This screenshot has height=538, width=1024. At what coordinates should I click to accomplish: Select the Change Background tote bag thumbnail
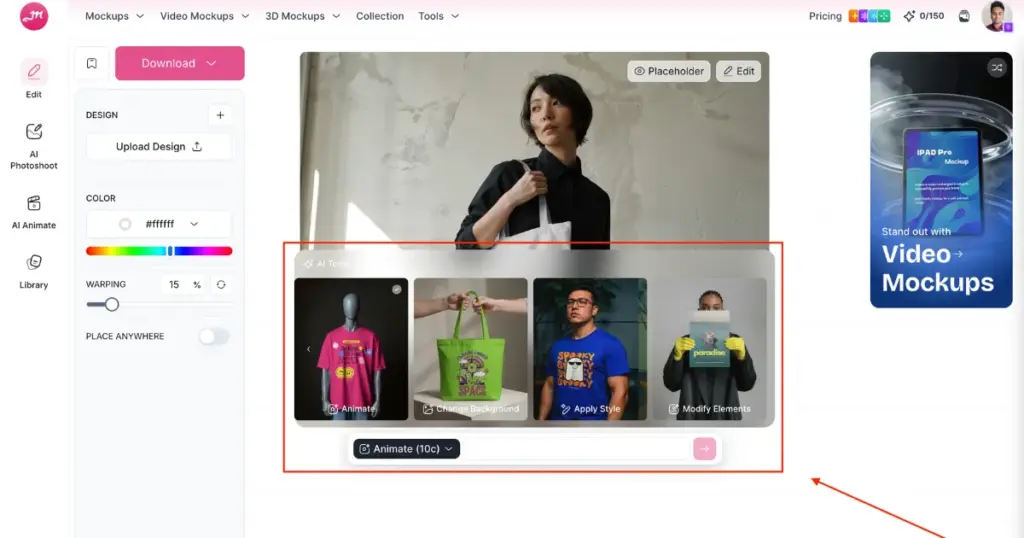click(x=471, y=349)
